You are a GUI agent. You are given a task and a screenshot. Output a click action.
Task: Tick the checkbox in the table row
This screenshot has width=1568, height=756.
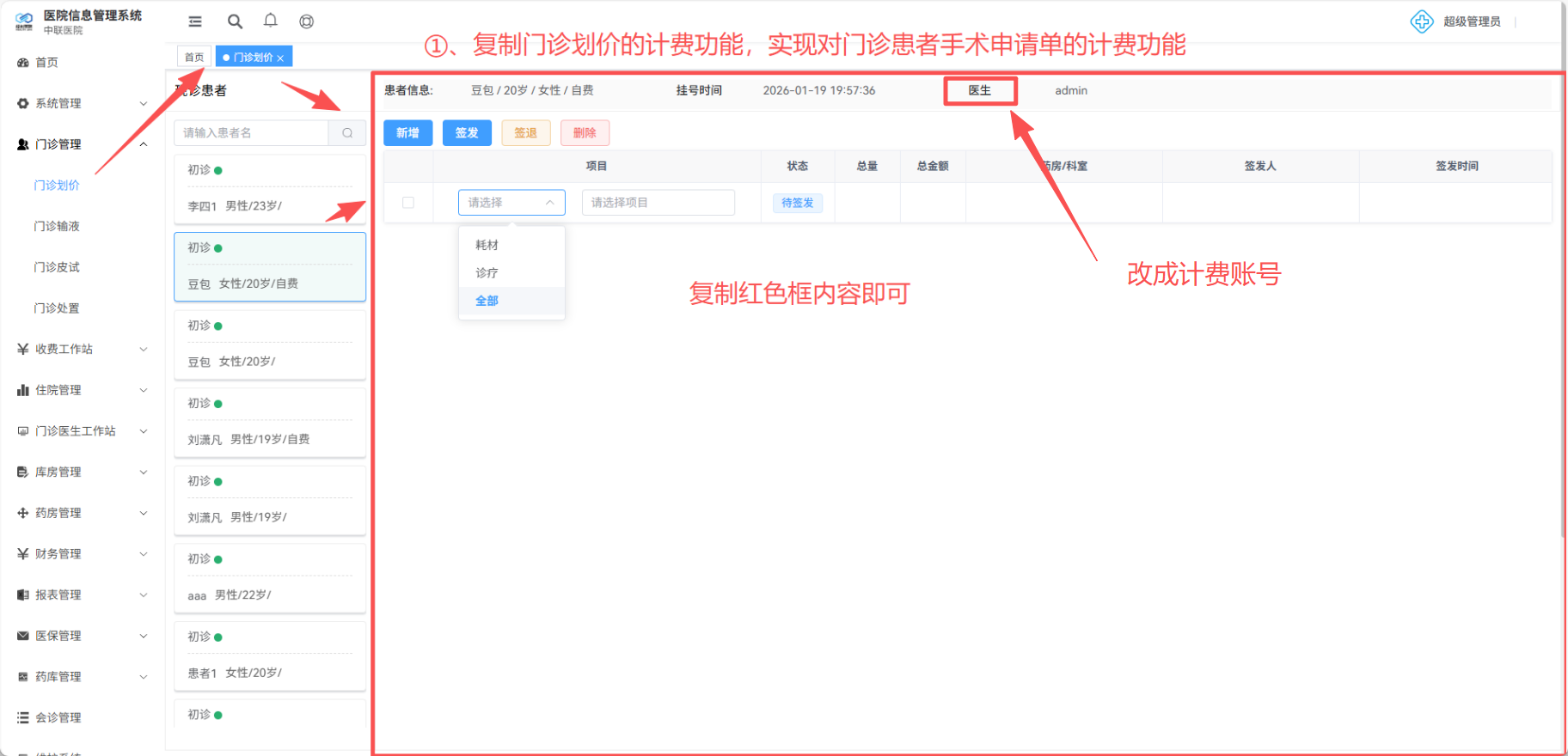(408, 203)
